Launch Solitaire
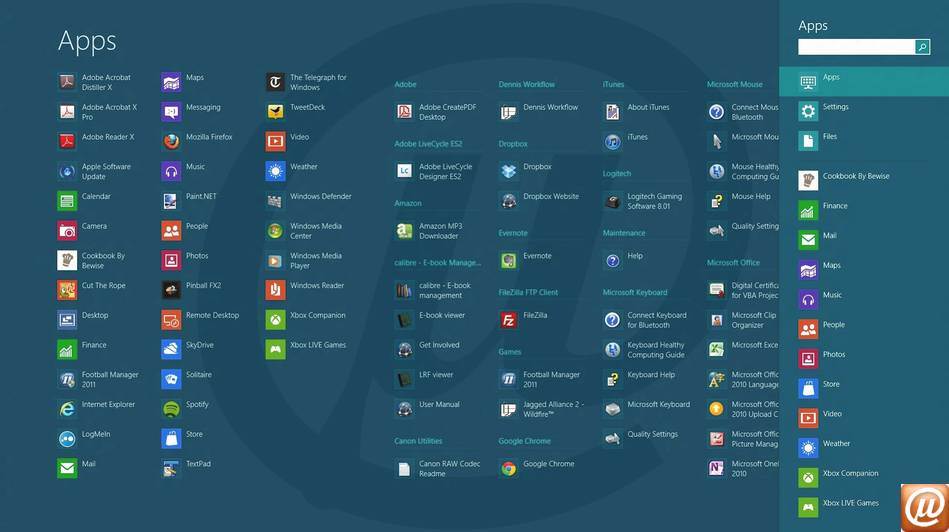This screenshot has height=532, width=949. click(x=187, y=378)
